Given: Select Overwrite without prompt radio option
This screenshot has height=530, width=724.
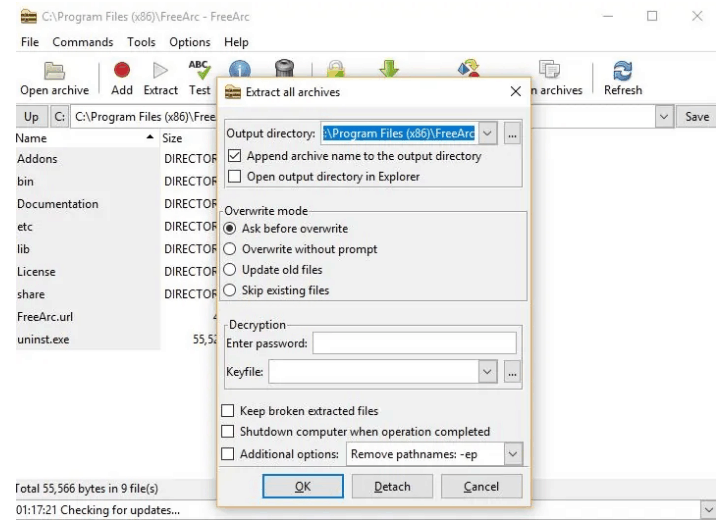Looking at the screenshot, I should 232,249.
